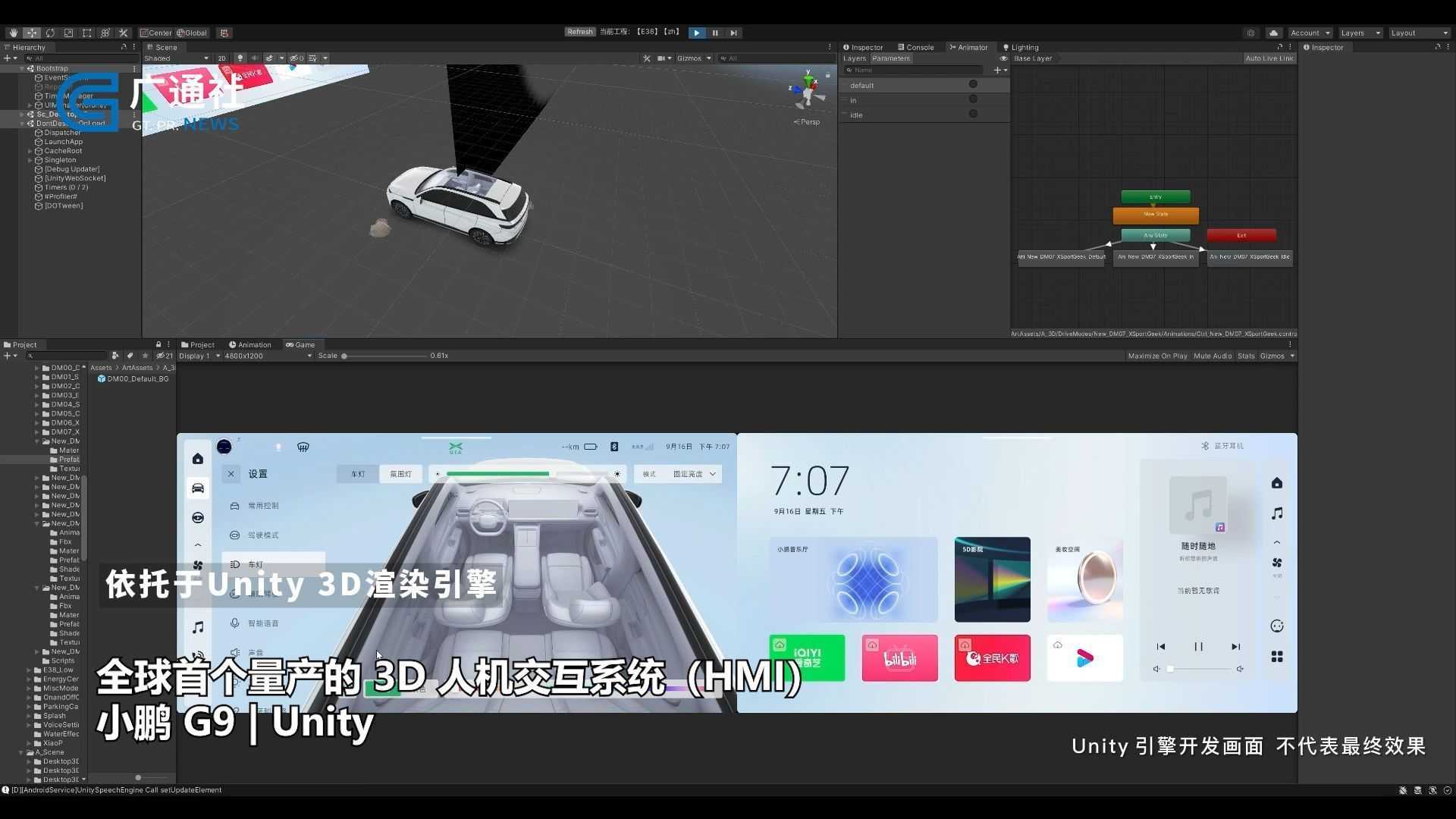Click the Refresh button
Screen dimensions: 1456x819
point(579,32)
